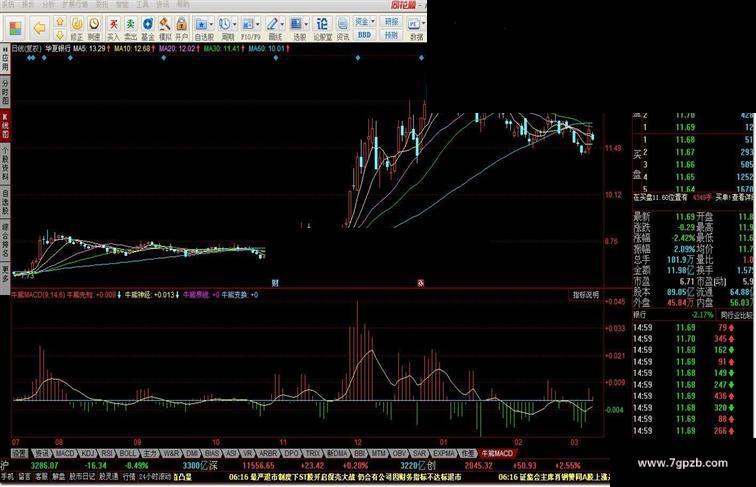This screenshot has width=756, height=487.
Task: Click the colorful home page icon
Action: coord(15,28)
